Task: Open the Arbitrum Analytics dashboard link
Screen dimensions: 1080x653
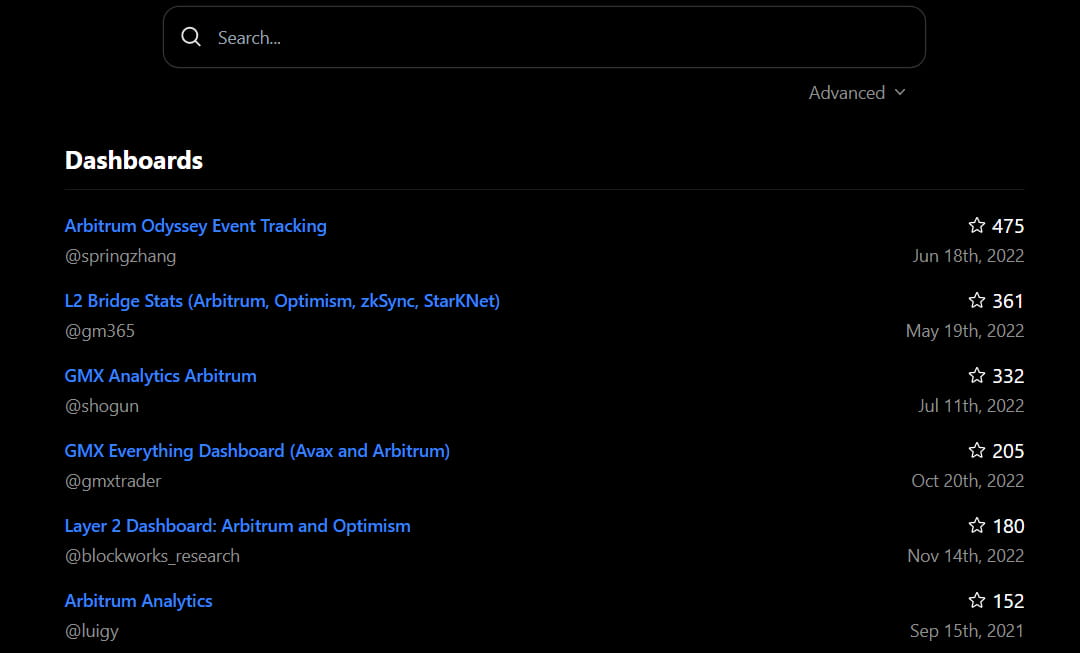Action: click(x=139, y=601)
